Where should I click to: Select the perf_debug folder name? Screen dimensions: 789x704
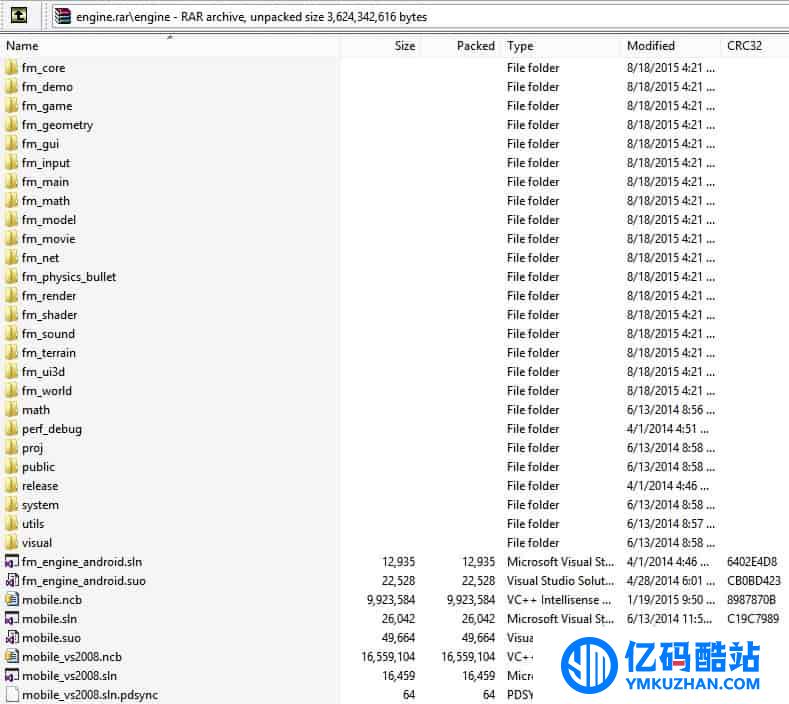click(52, 429)
